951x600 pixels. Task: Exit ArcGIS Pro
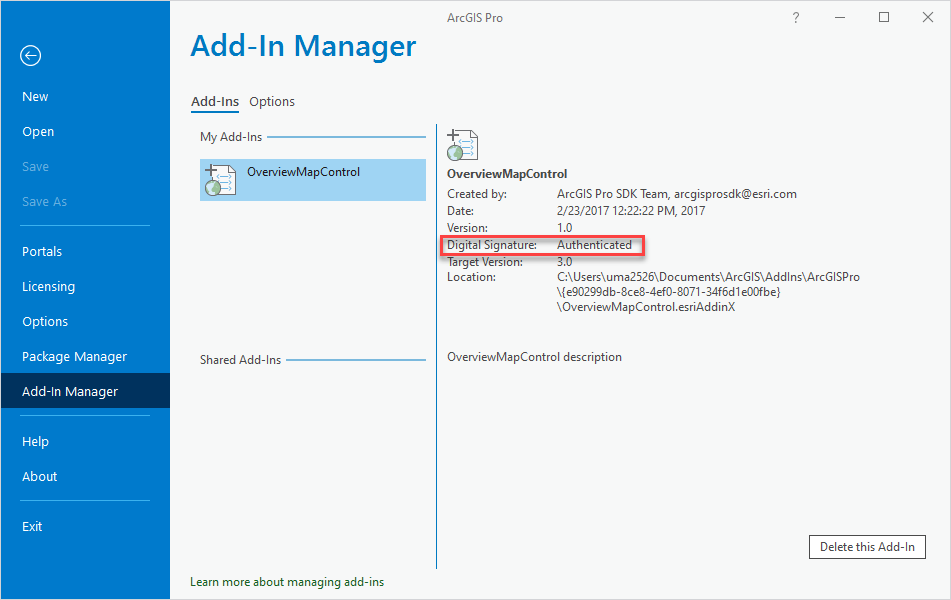[31, 526]
